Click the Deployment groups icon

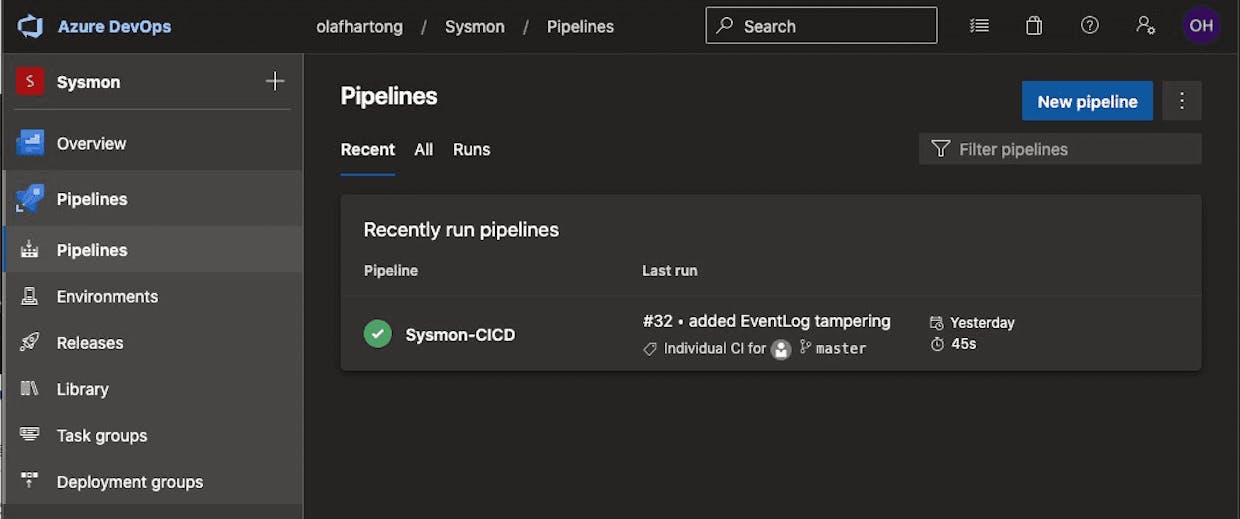[30, 481]
